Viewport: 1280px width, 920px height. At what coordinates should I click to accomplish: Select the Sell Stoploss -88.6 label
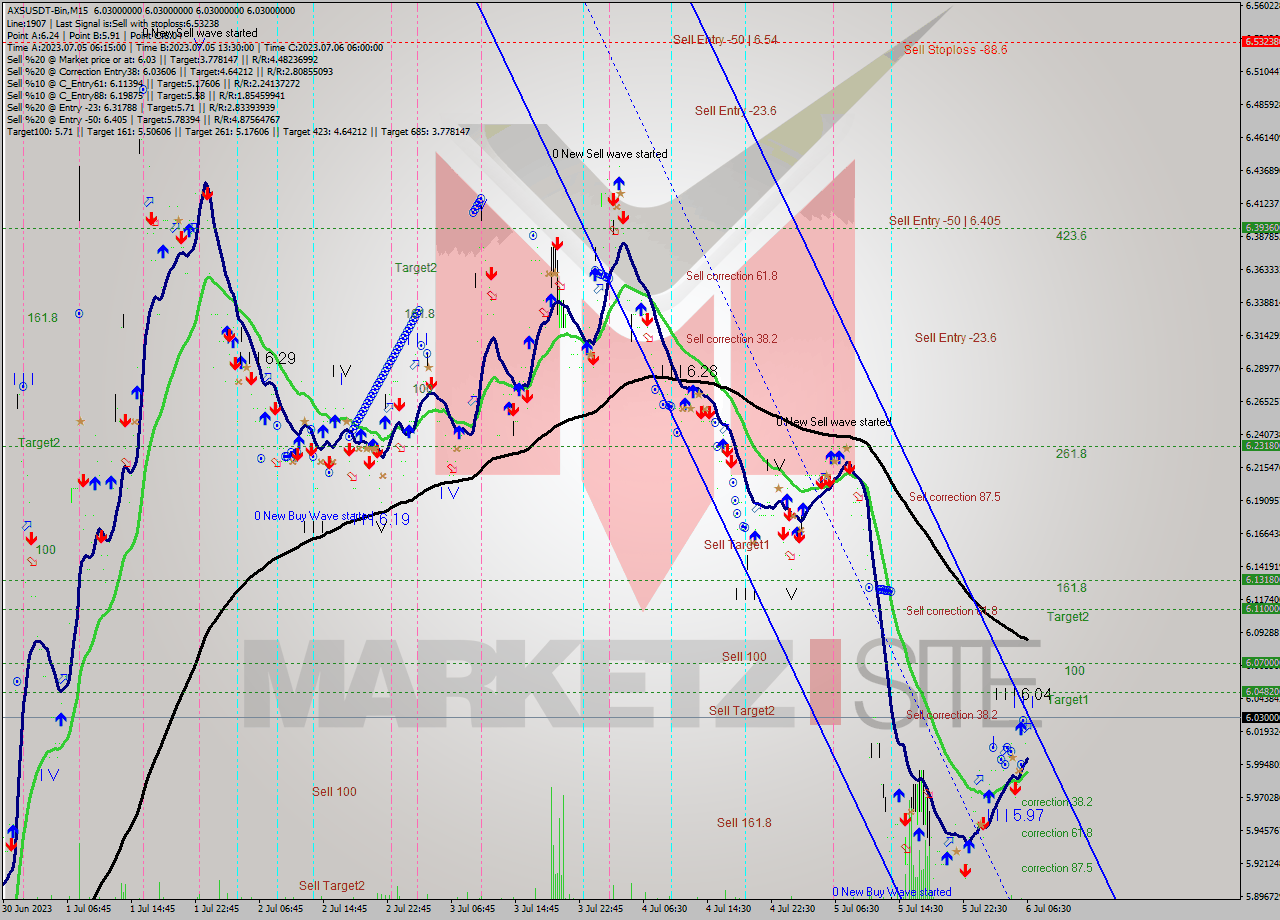[955, 49]
